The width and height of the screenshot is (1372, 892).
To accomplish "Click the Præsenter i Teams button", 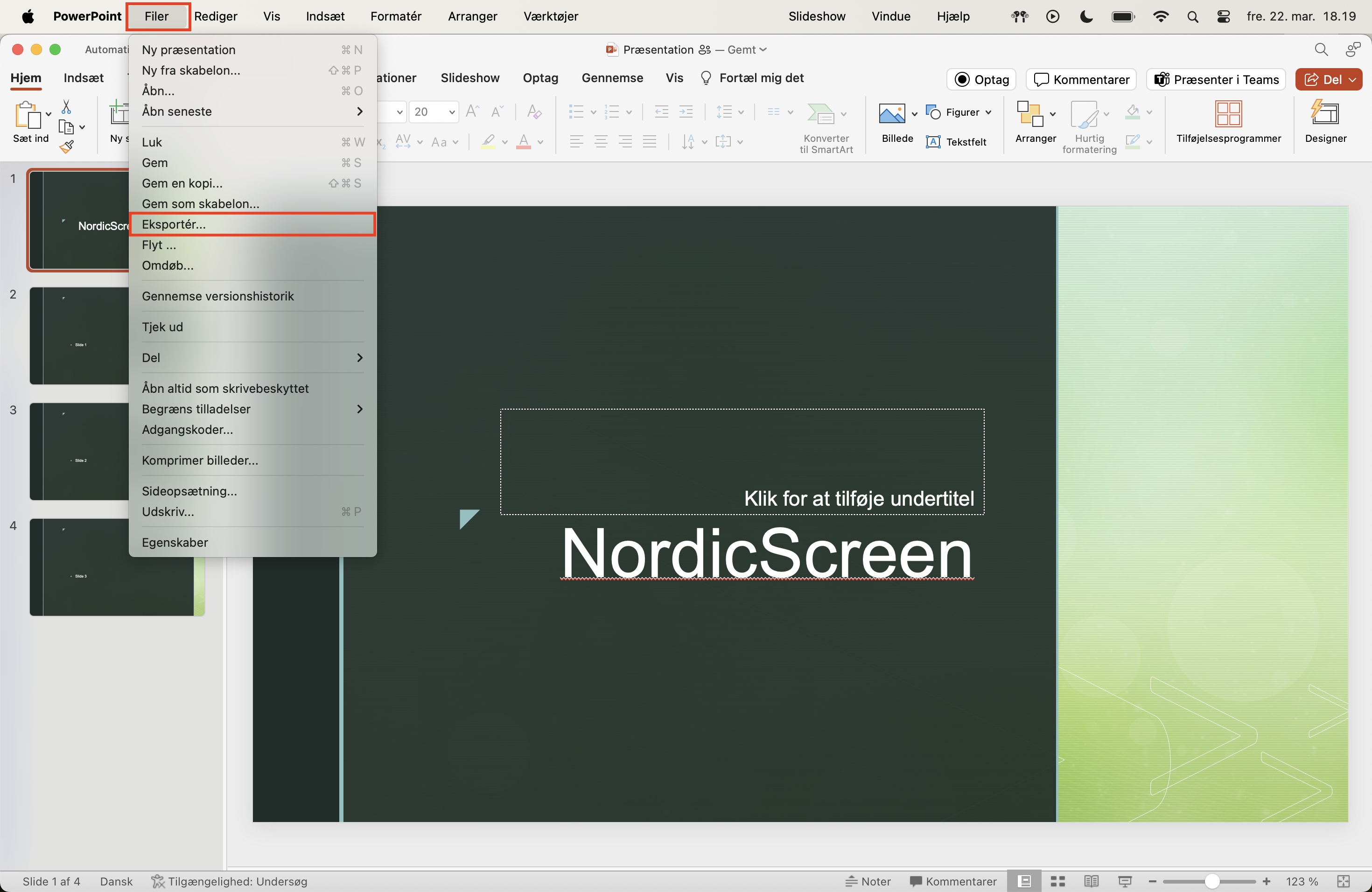I will coord(1216,79).
